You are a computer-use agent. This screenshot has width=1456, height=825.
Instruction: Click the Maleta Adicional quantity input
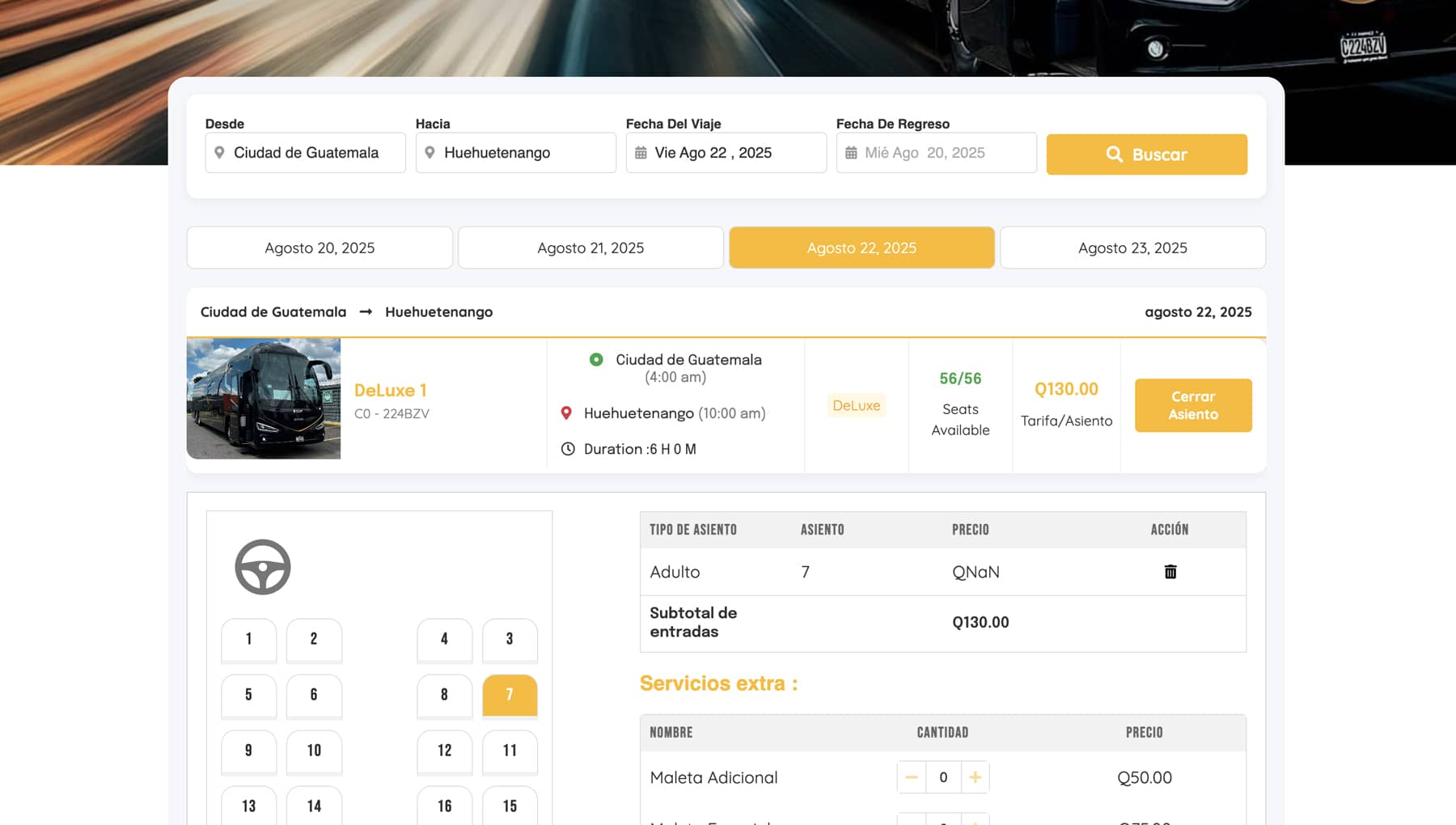point(943,777)
